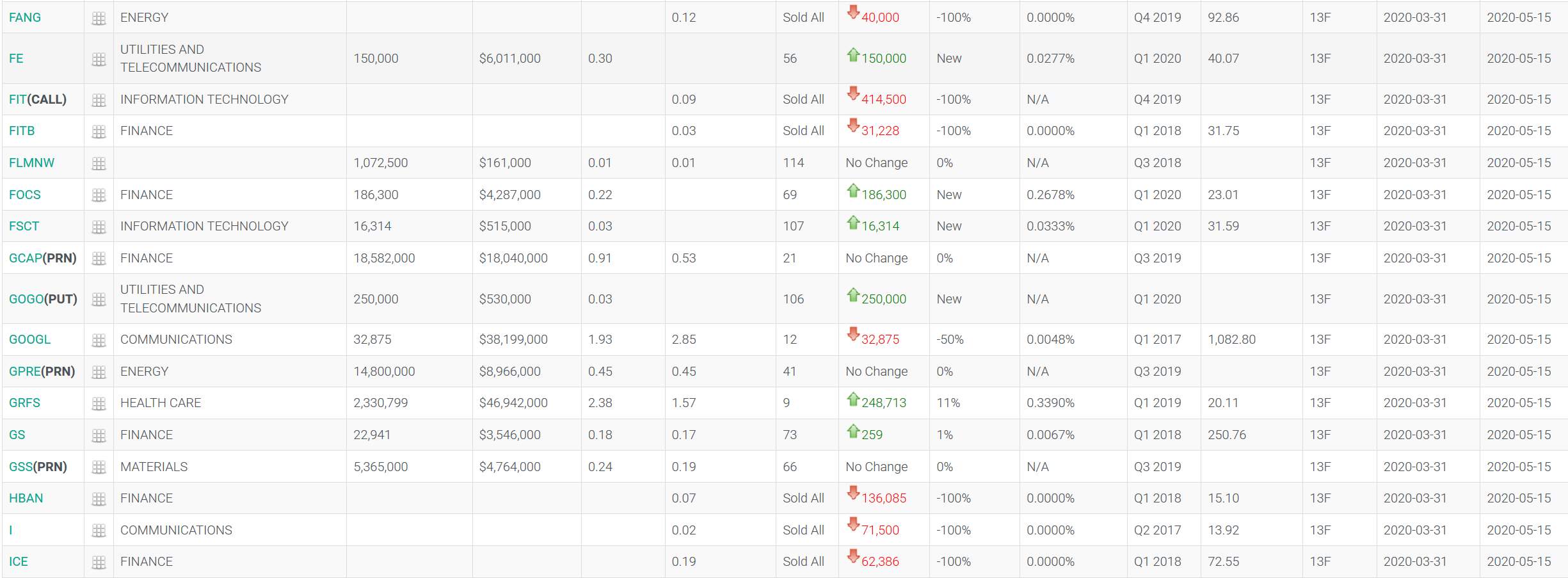
Task: Open the grid icon in the FIT(CALL) row
Action: click(99, 100)
